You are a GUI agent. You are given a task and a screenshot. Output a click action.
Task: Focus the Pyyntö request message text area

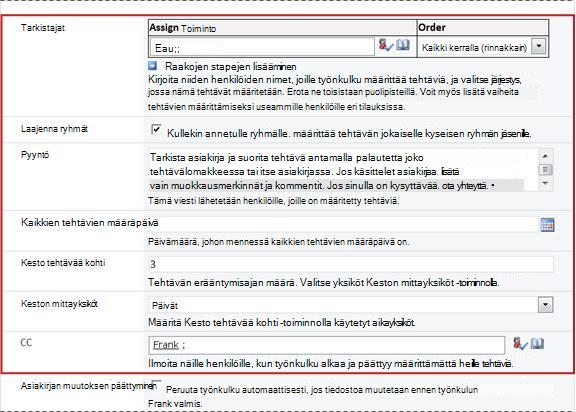click(x=343, y=170)
